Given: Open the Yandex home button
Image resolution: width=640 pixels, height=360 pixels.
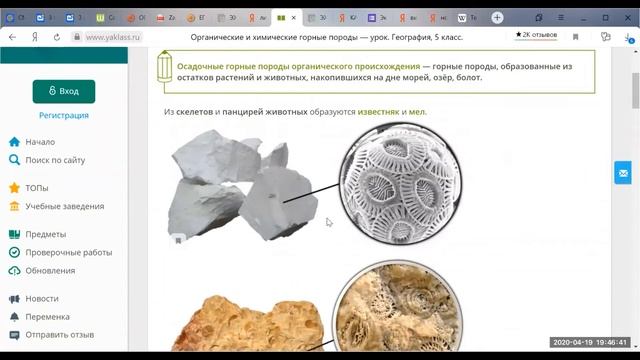Looking at the screenshot, I should (35, 37).
